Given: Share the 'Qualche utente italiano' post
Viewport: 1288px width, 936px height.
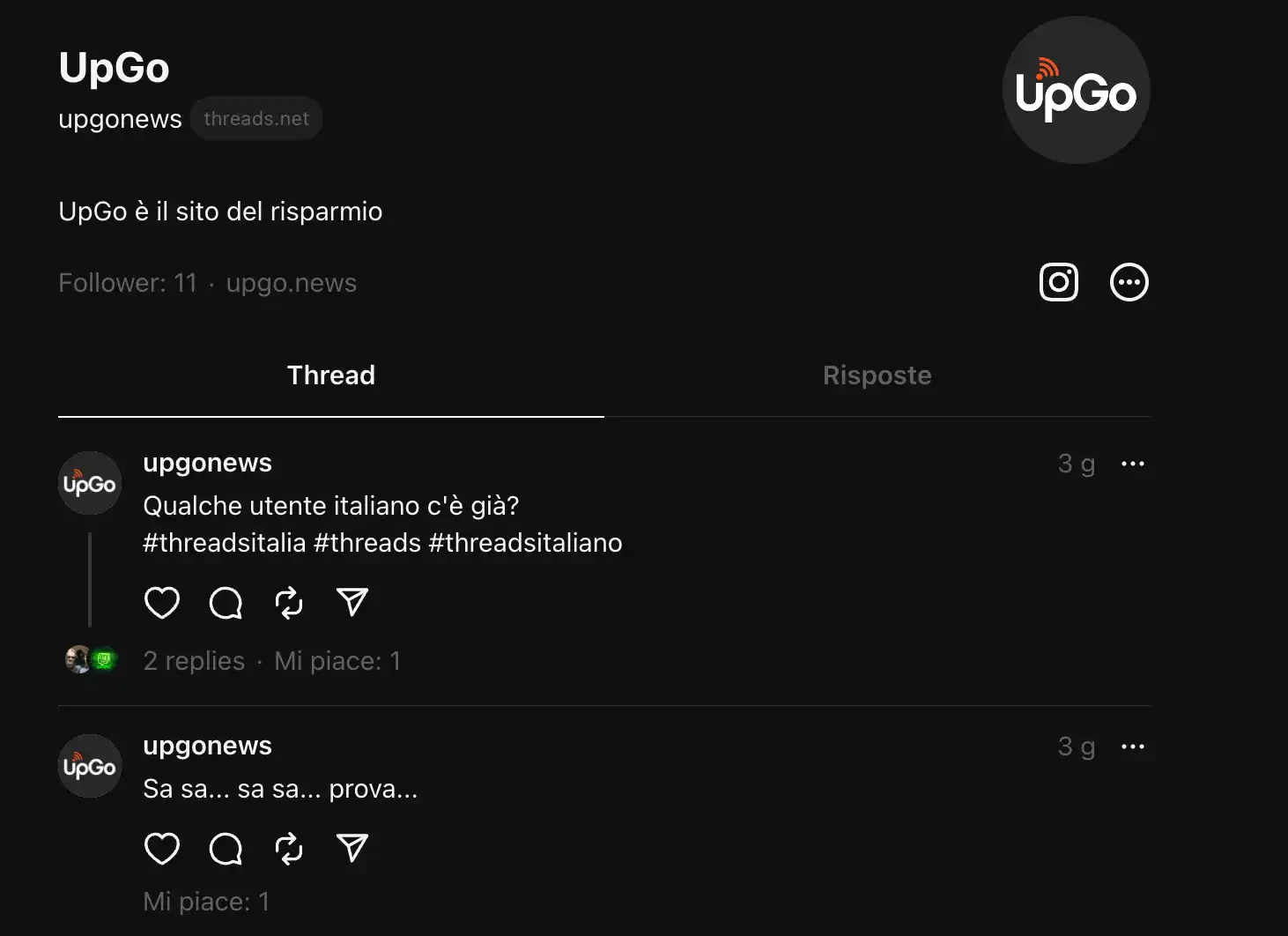Looking at the screenshot, I should [352, 603].
